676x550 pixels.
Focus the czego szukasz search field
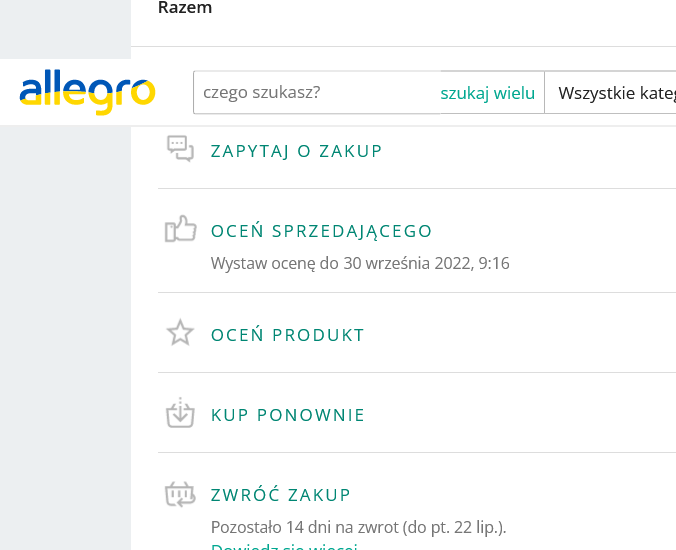coord(315,93)
